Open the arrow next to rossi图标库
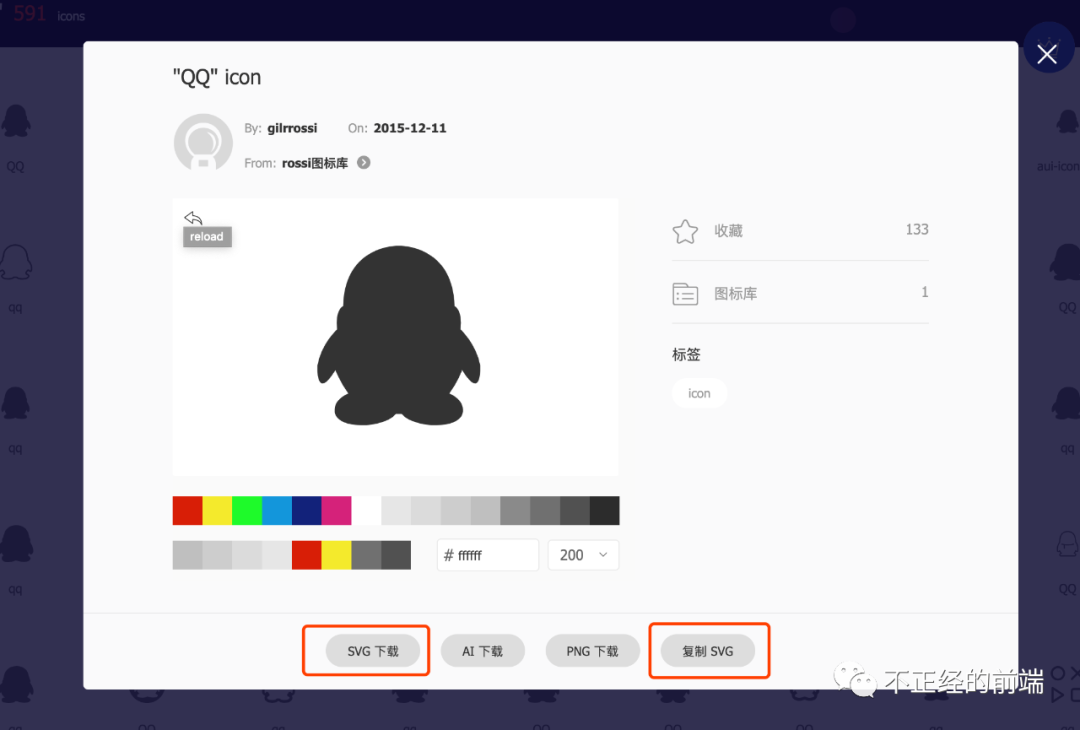 click(364, 163)
